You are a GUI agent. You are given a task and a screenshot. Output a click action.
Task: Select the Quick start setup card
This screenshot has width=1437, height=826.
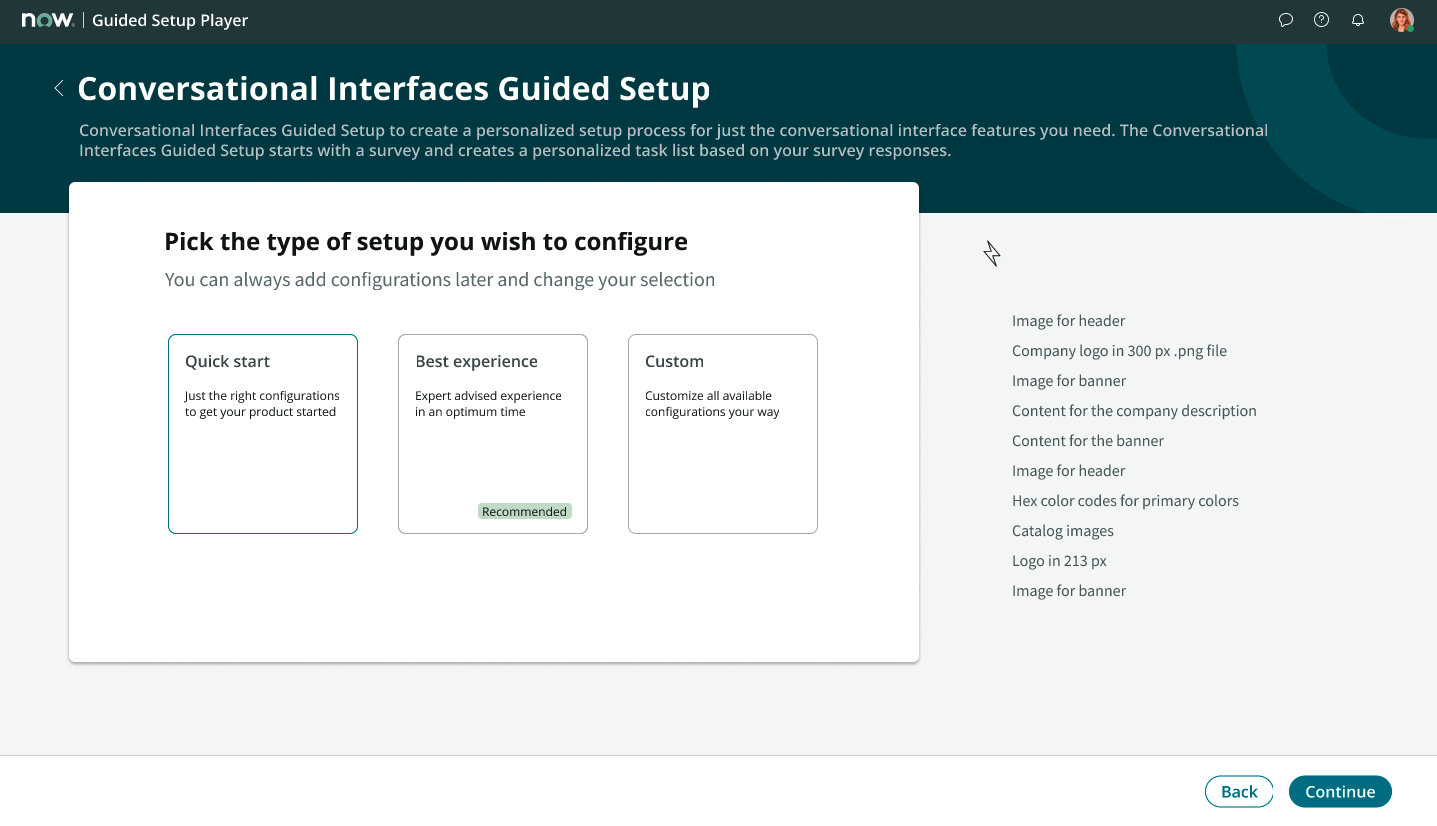[263, 434]
